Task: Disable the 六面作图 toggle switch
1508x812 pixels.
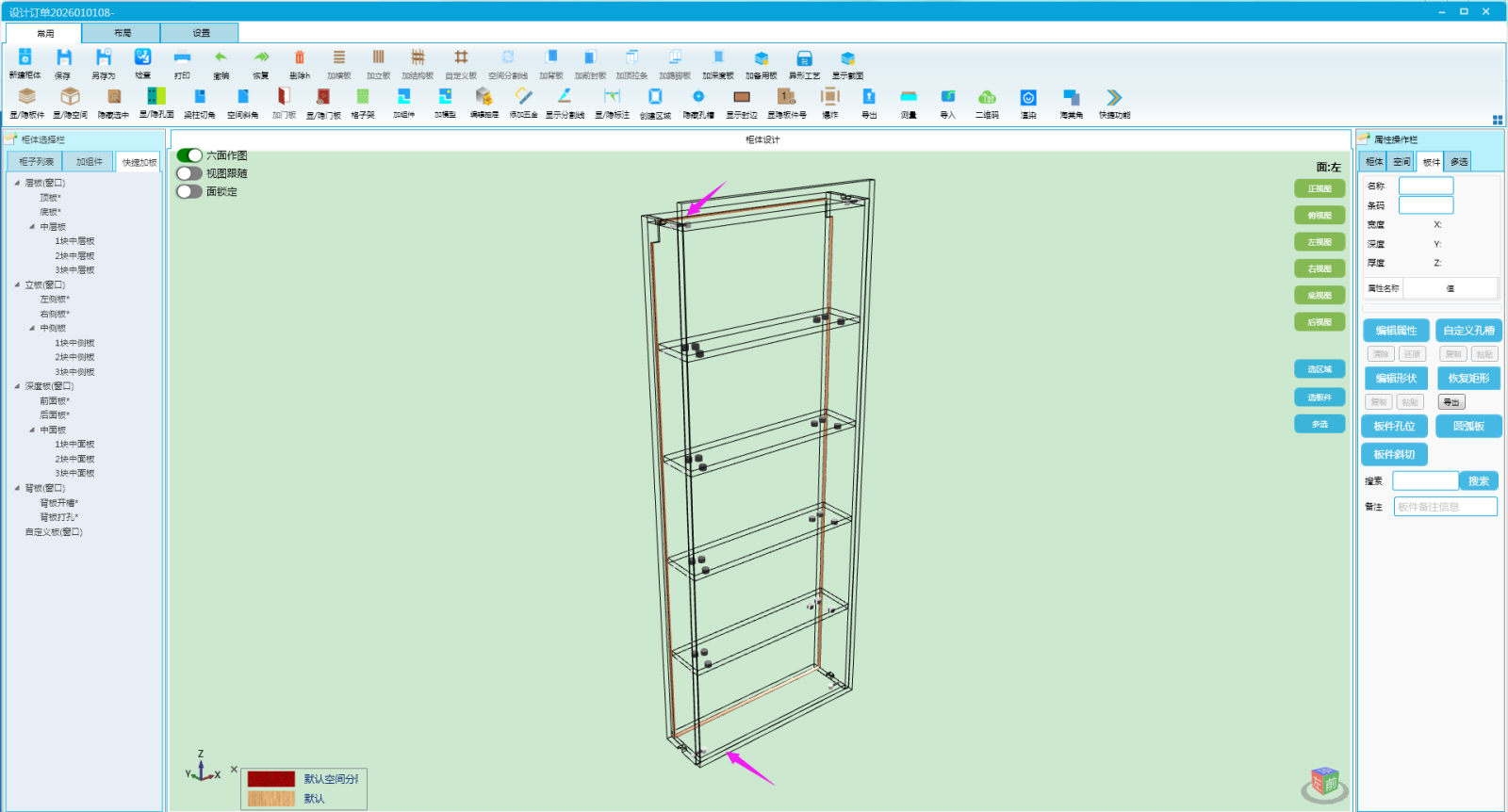Action: [x=189, y=155]
